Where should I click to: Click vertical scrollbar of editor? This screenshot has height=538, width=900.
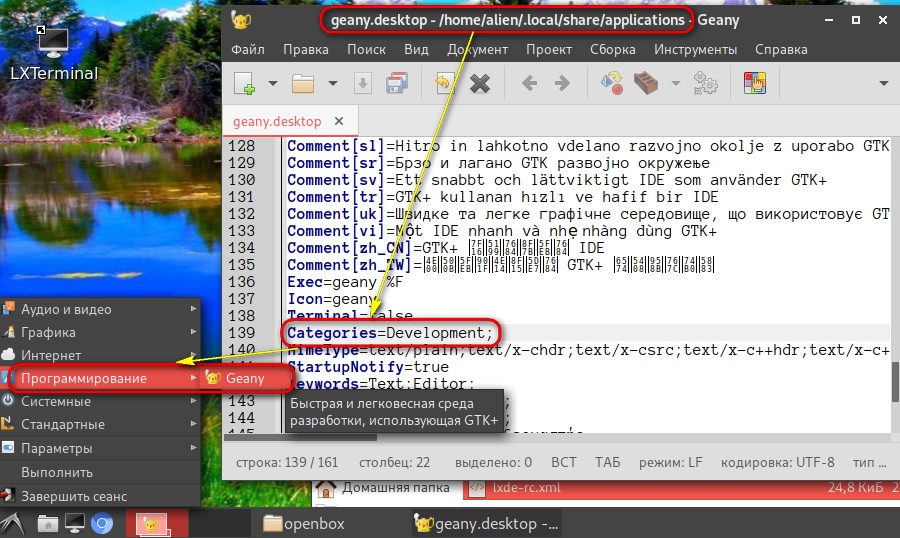pos(895,382)
